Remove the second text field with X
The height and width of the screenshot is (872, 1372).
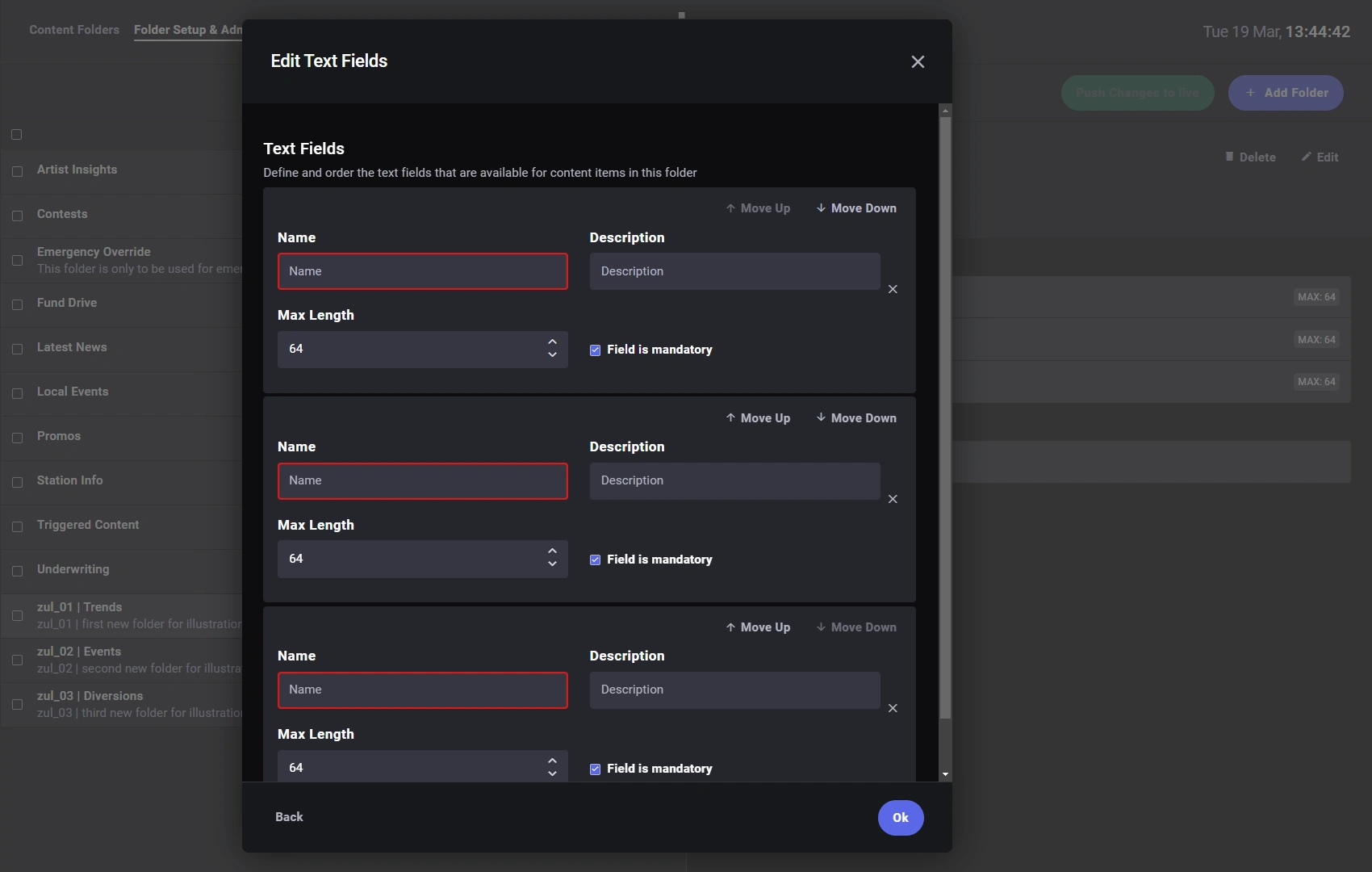tap(893, 499)
